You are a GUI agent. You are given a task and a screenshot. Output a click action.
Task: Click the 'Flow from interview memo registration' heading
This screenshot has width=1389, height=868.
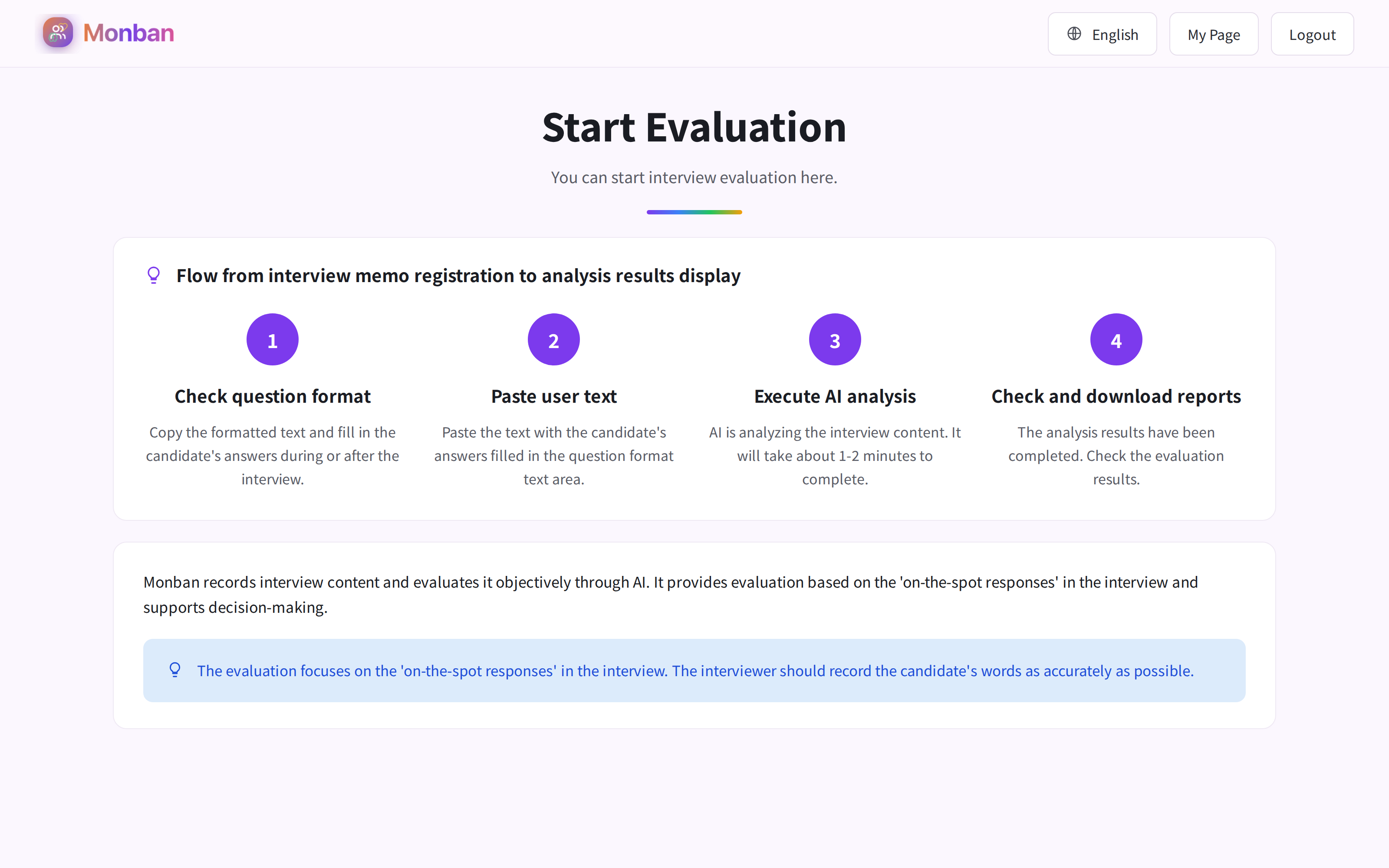[458, 276]
